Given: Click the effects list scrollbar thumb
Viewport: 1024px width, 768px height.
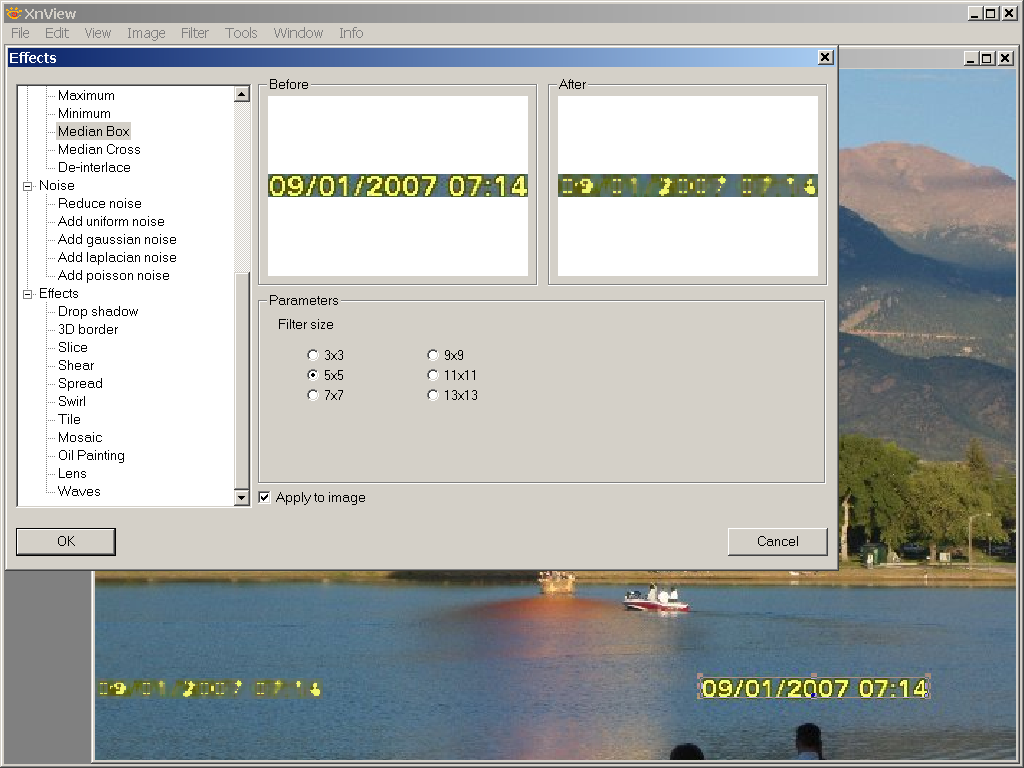Looking at the screenshot, I should (242, 381).
